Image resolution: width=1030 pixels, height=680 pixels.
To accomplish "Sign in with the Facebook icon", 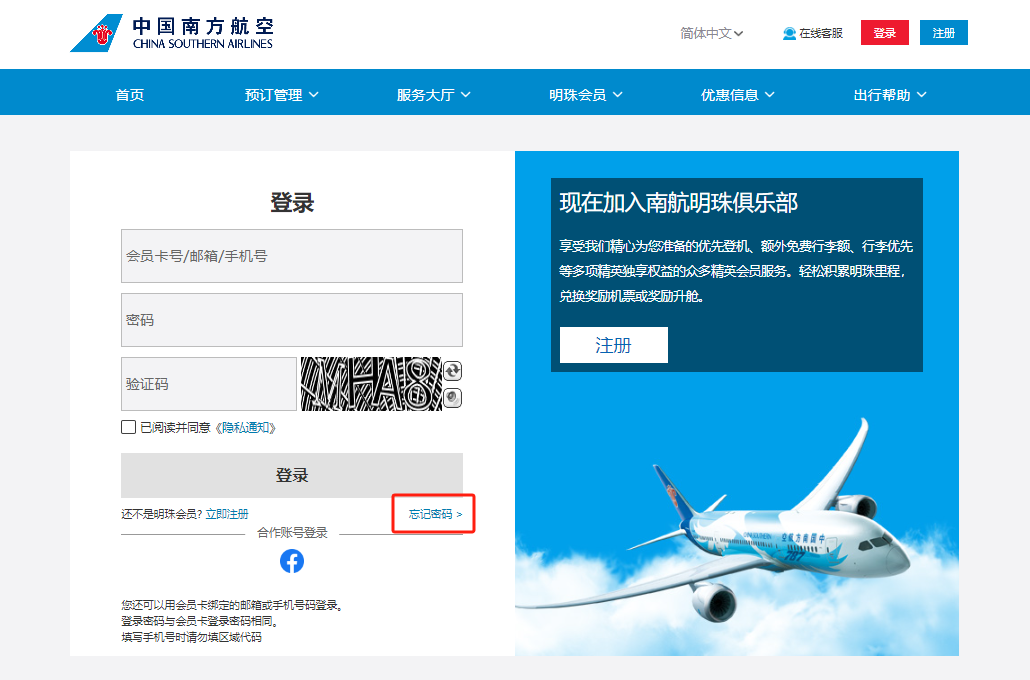I will click(x=292, y=561).
